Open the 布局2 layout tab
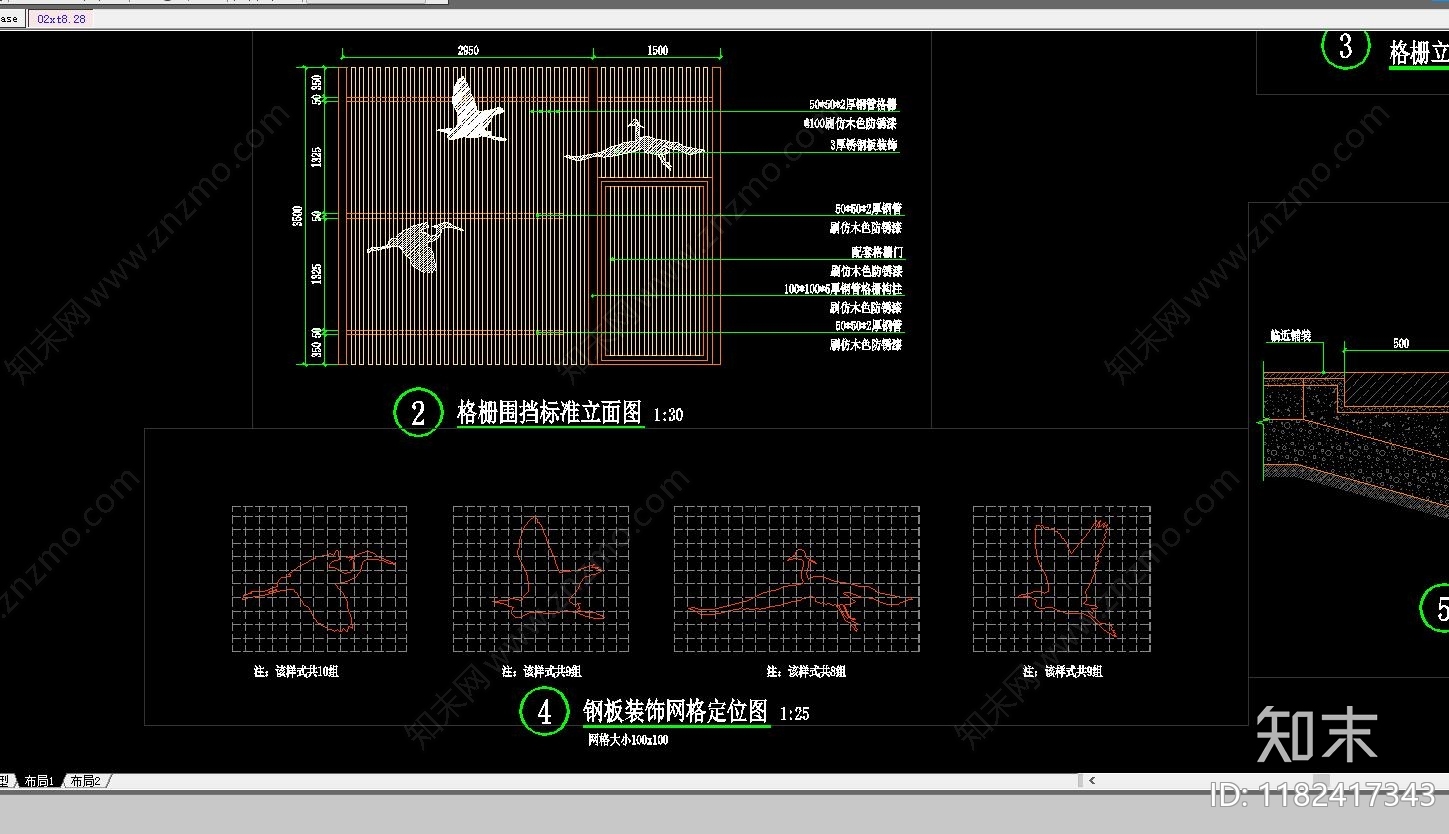This screenshot has width=1449, height=834. point(86,781)
